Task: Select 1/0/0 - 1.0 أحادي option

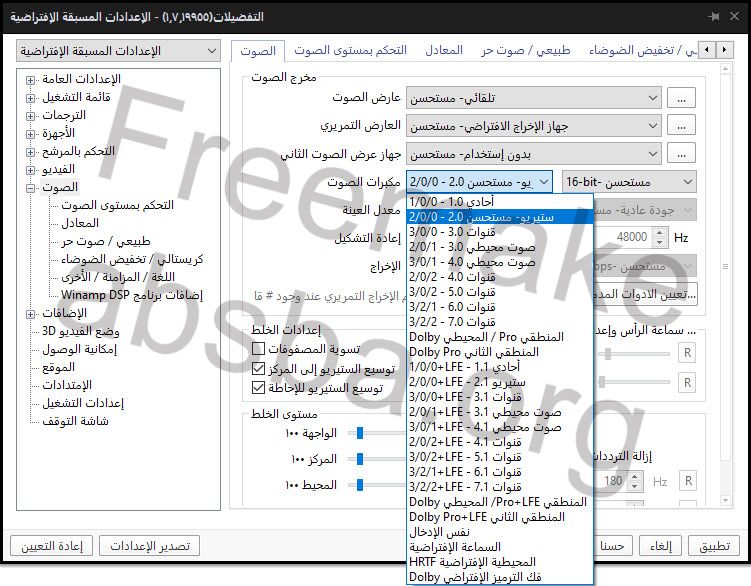Action: coord(500,202)
